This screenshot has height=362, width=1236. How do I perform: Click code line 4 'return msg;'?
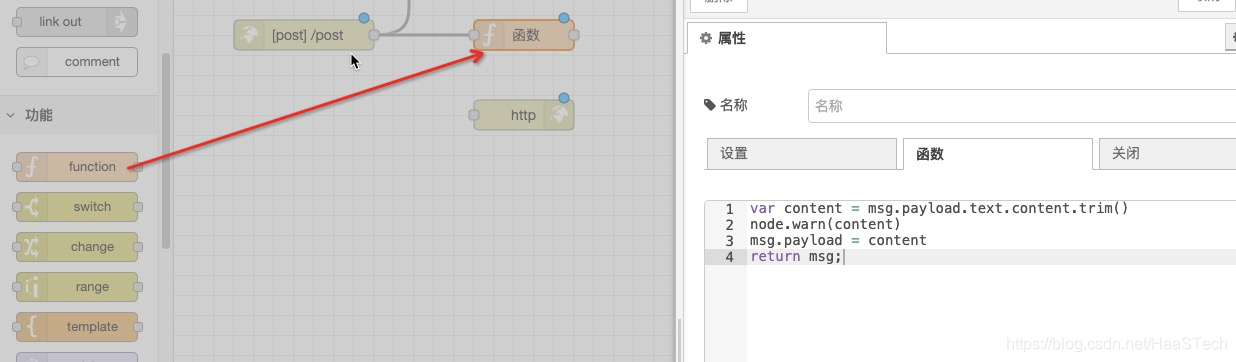797,257
